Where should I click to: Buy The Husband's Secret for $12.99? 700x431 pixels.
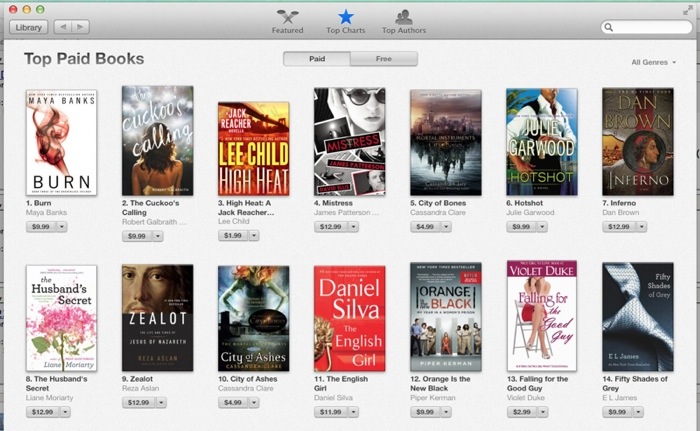42,412
